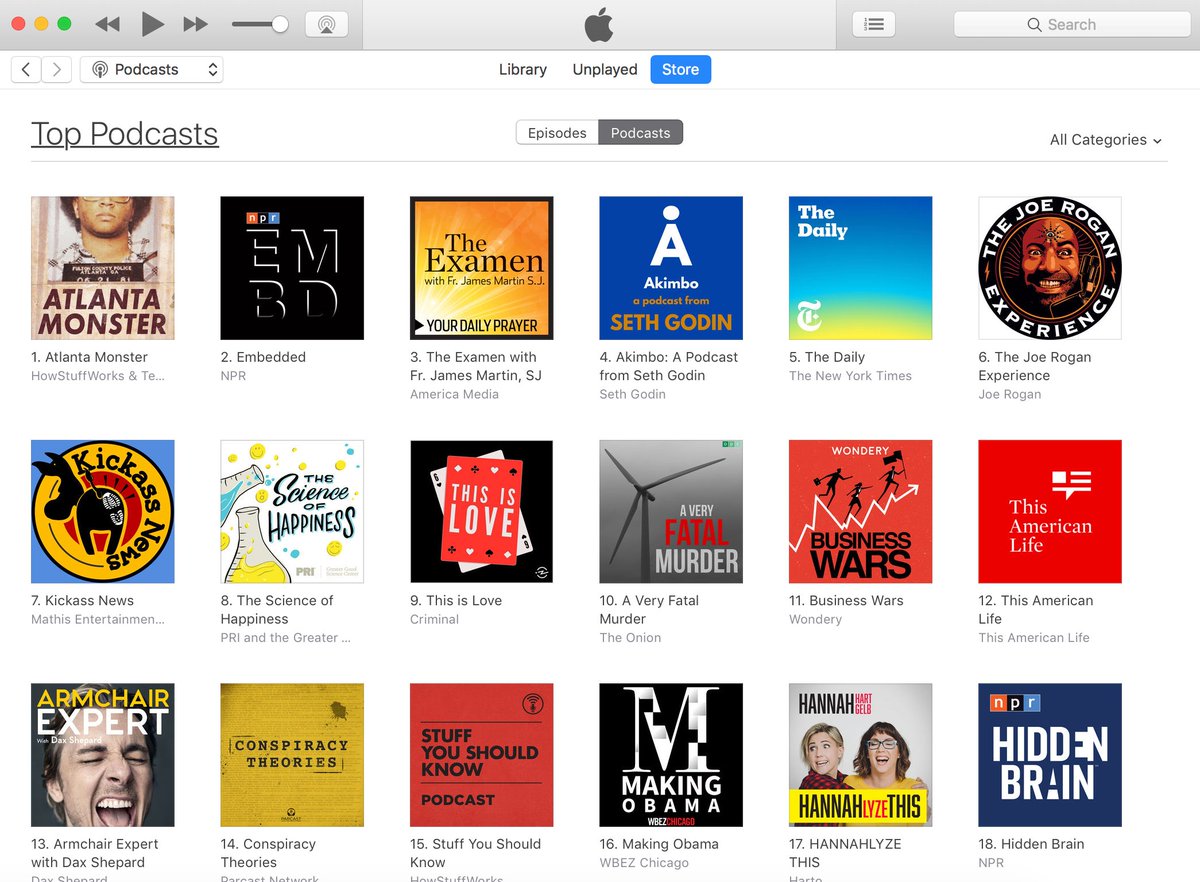This screenshot has height=882, width=1200.
Task: Click the fast-forward playback button
Action: point(196,24)
